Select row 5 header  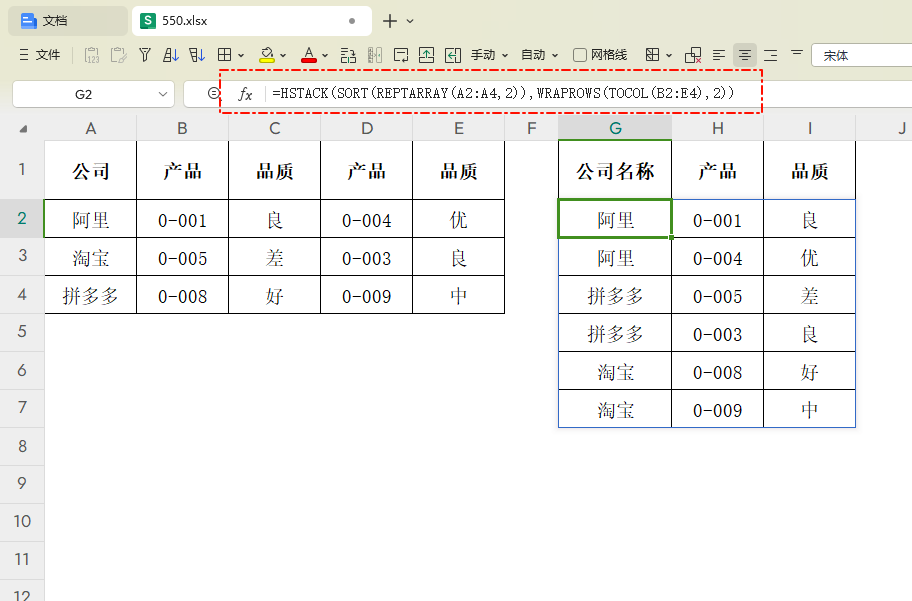coord(22,332)
